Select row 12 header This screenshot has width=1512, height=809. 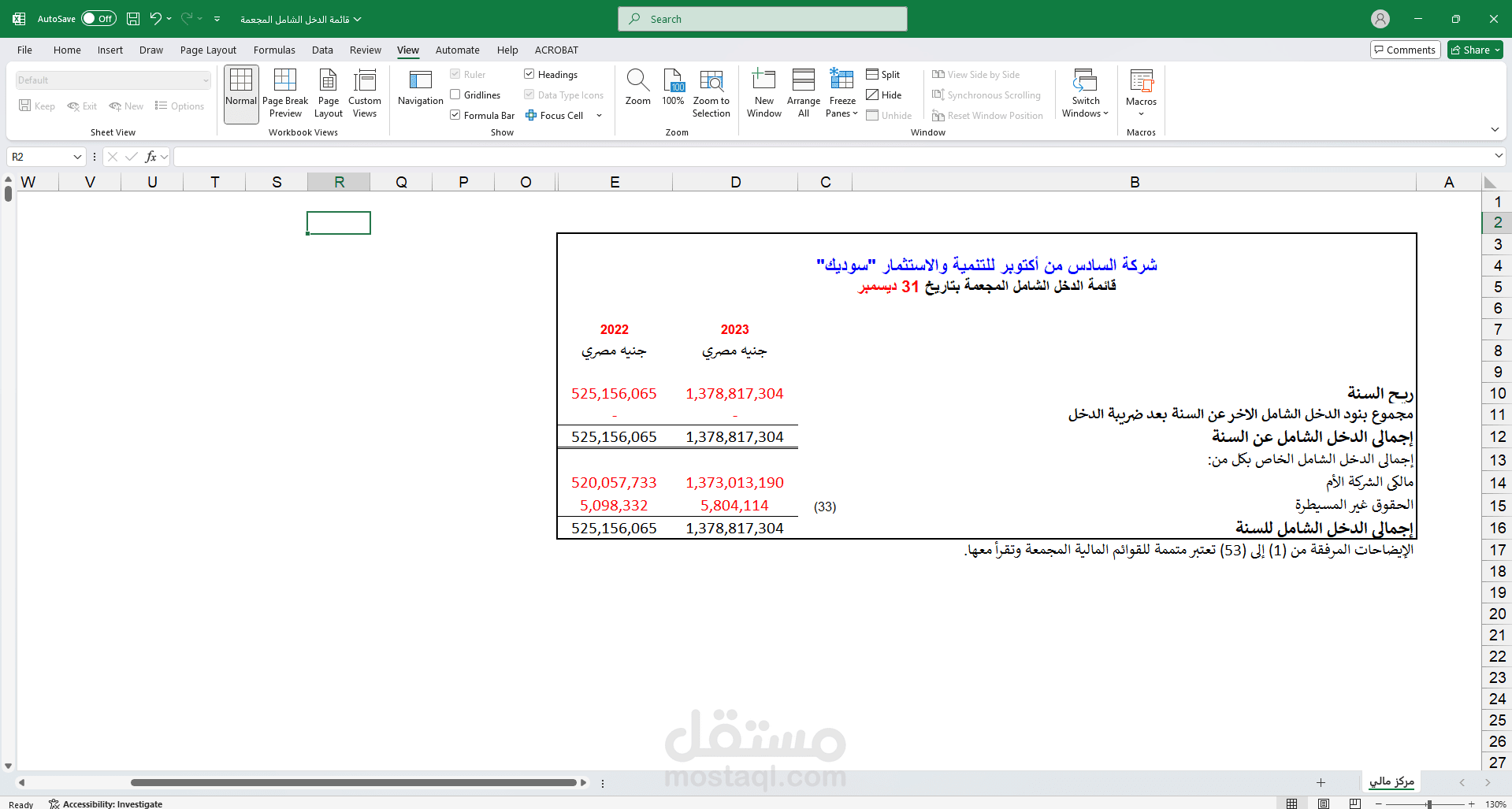coord(1497,436)
